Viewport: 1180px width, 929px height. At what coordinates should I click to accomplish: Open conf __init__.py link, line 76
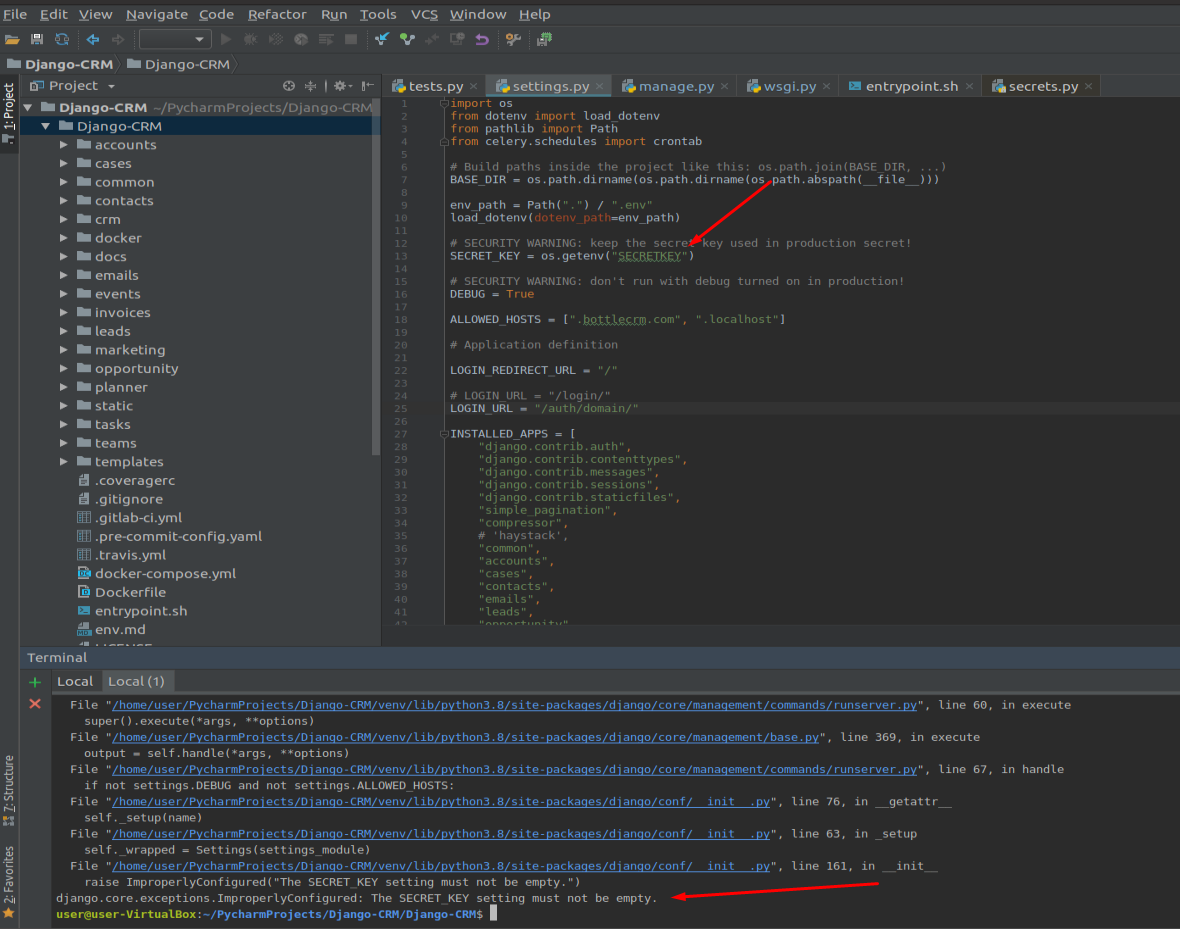click(x=441, y=802)
